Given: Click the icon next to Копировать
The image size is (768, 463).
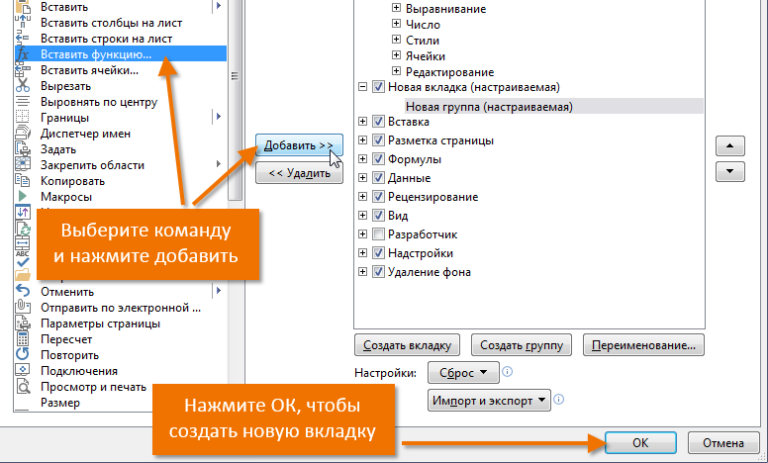Looking at the screenshot, I should (x=24, y=181).
